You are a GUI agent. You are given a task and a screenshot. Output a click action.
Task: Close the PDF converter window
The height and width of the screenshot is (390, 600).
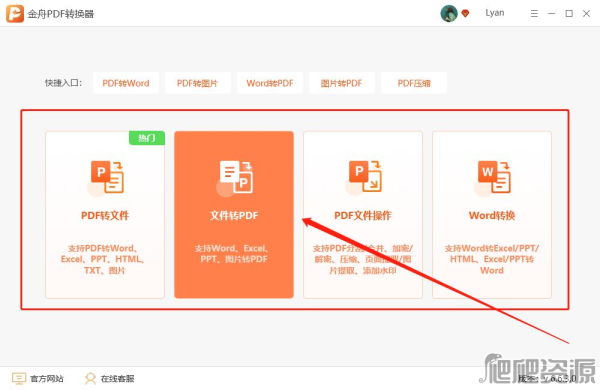[586, 13]
